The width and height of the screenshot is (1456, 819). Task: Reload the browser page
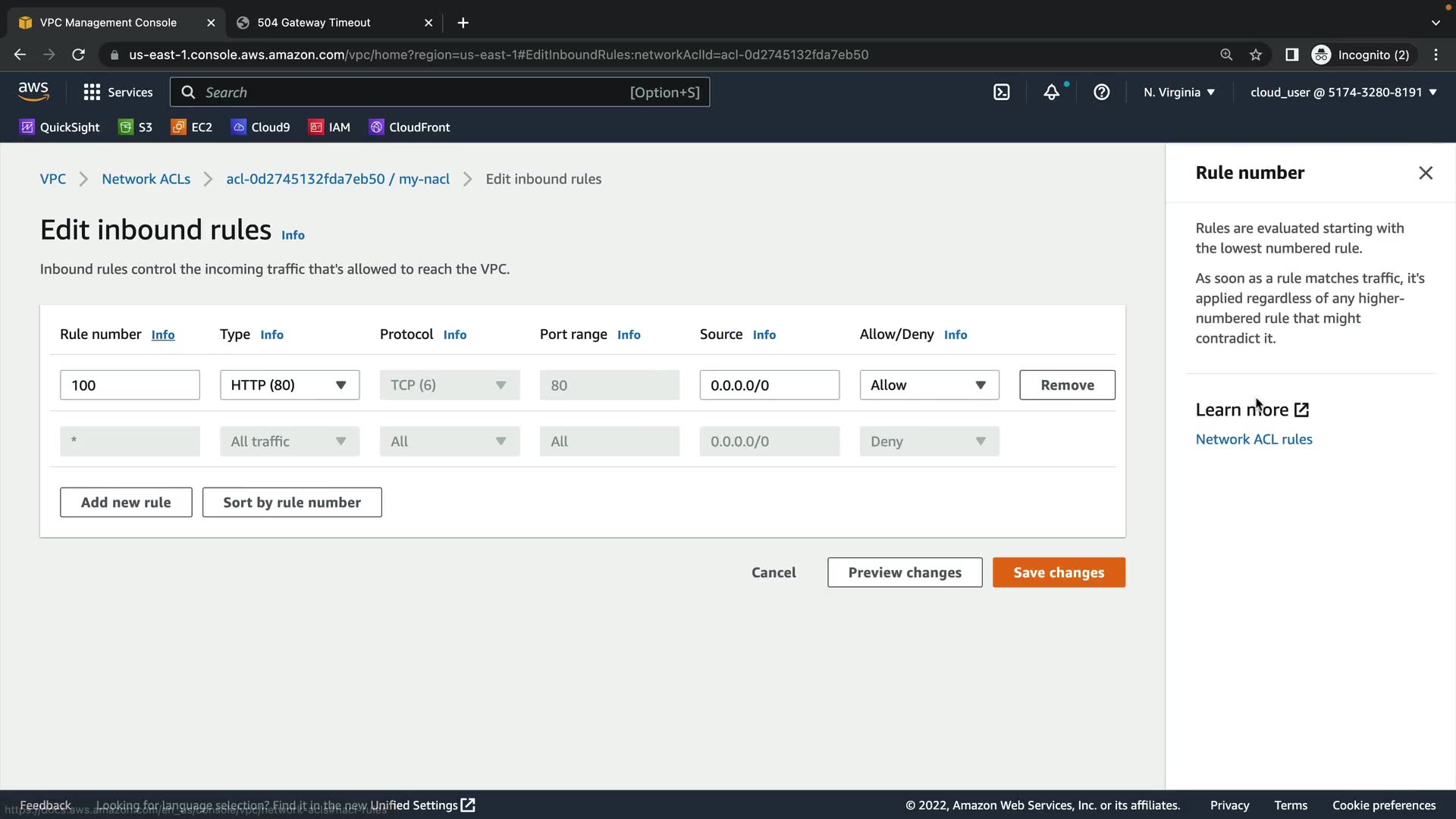pyautogui.click(x=78, y=55)
